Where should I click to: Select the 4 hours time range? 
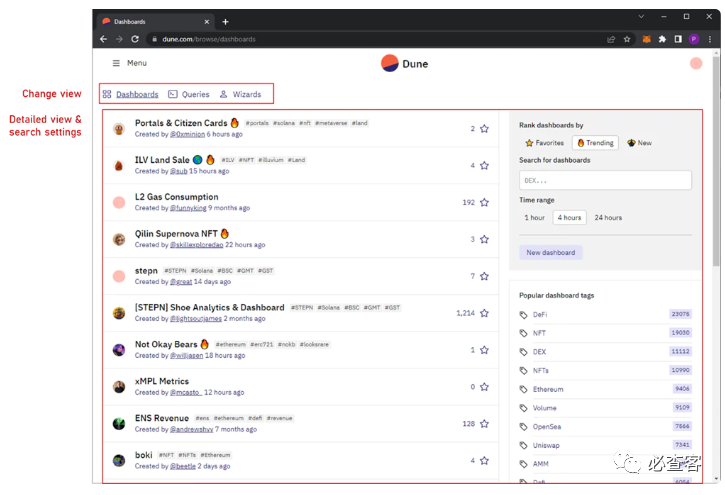click(570, 218)
